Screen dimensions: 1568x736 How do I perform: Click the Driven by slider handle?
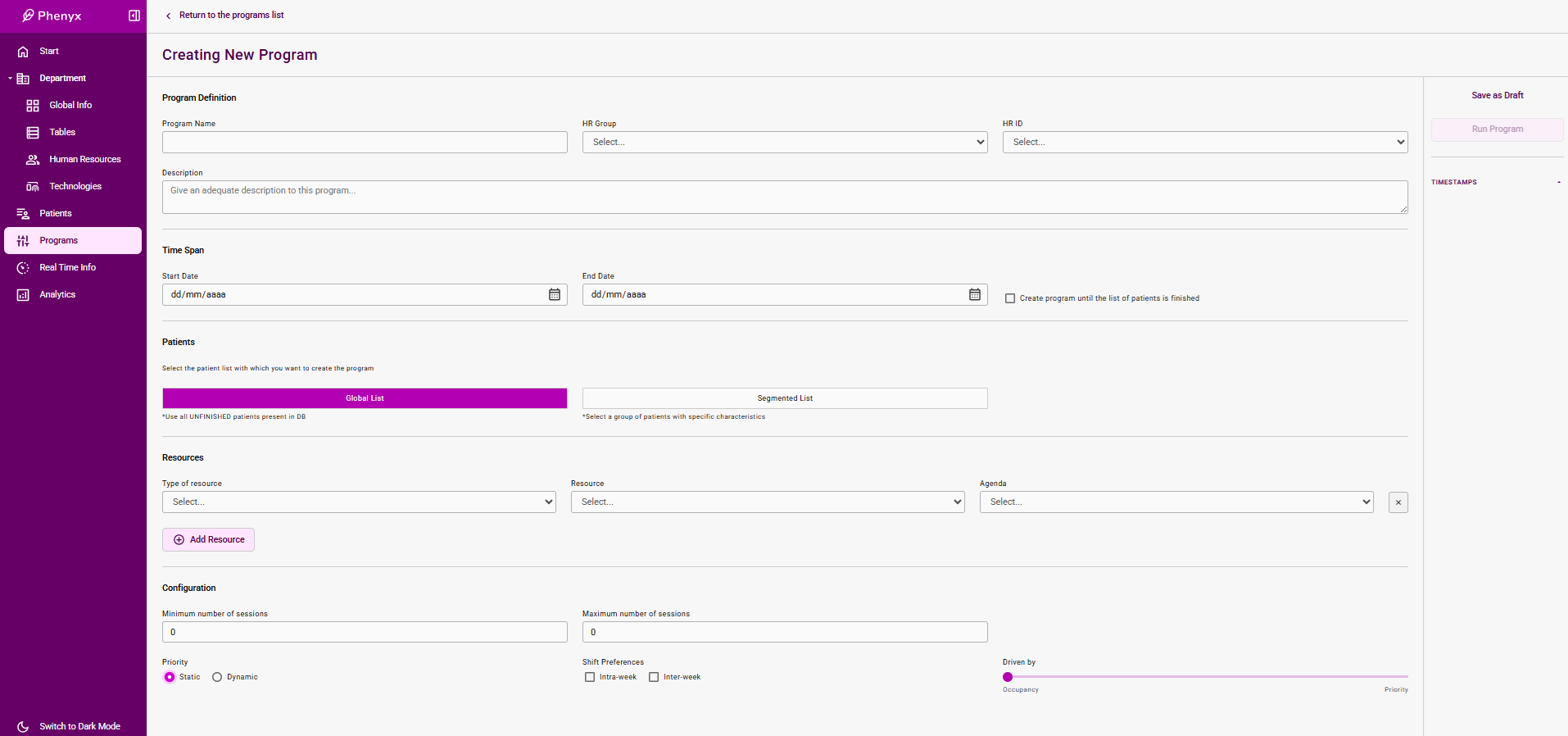point(1008,677)
